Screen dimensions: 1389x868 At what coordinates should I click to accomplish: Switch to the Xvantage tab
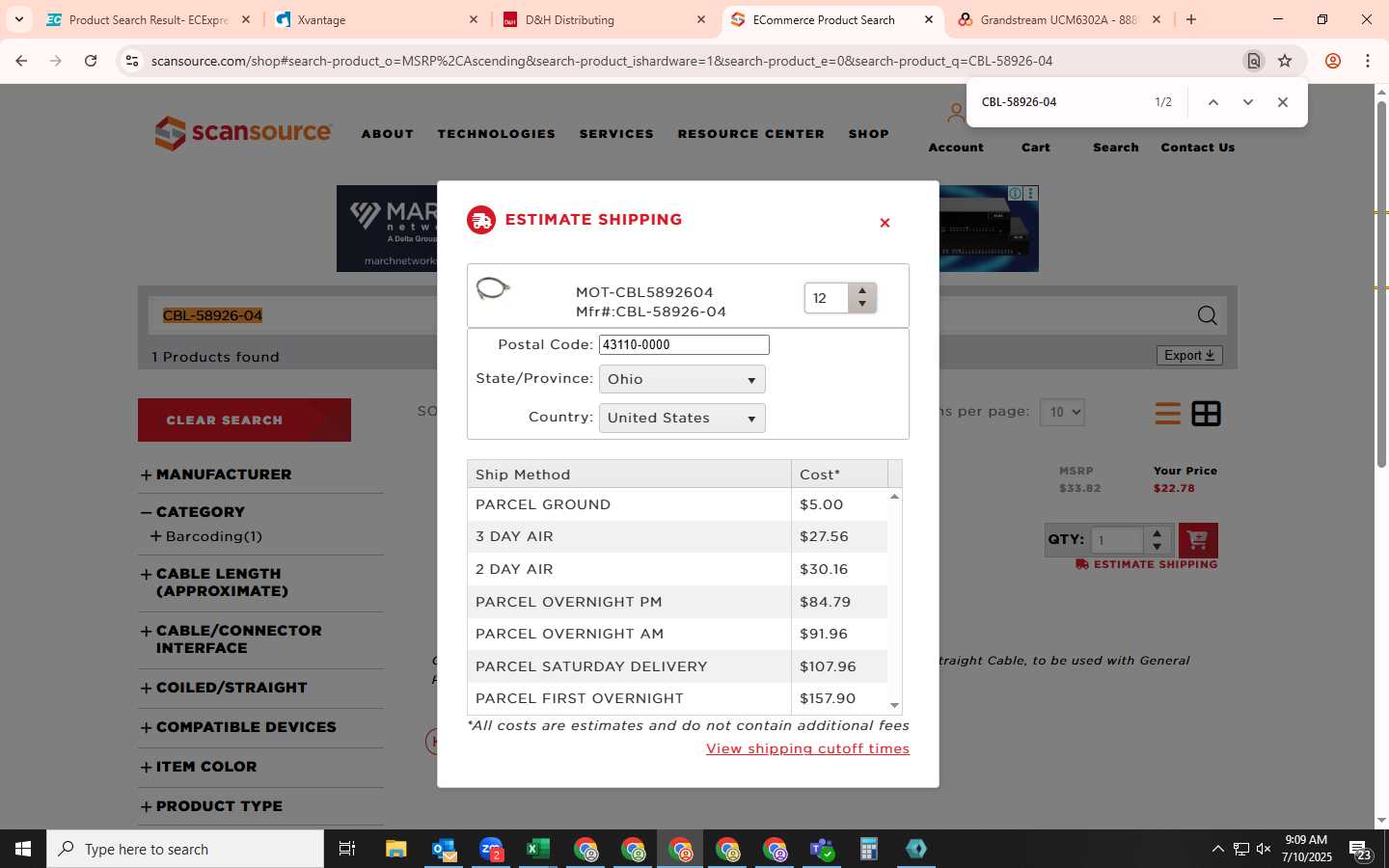[x=378, y=19]
